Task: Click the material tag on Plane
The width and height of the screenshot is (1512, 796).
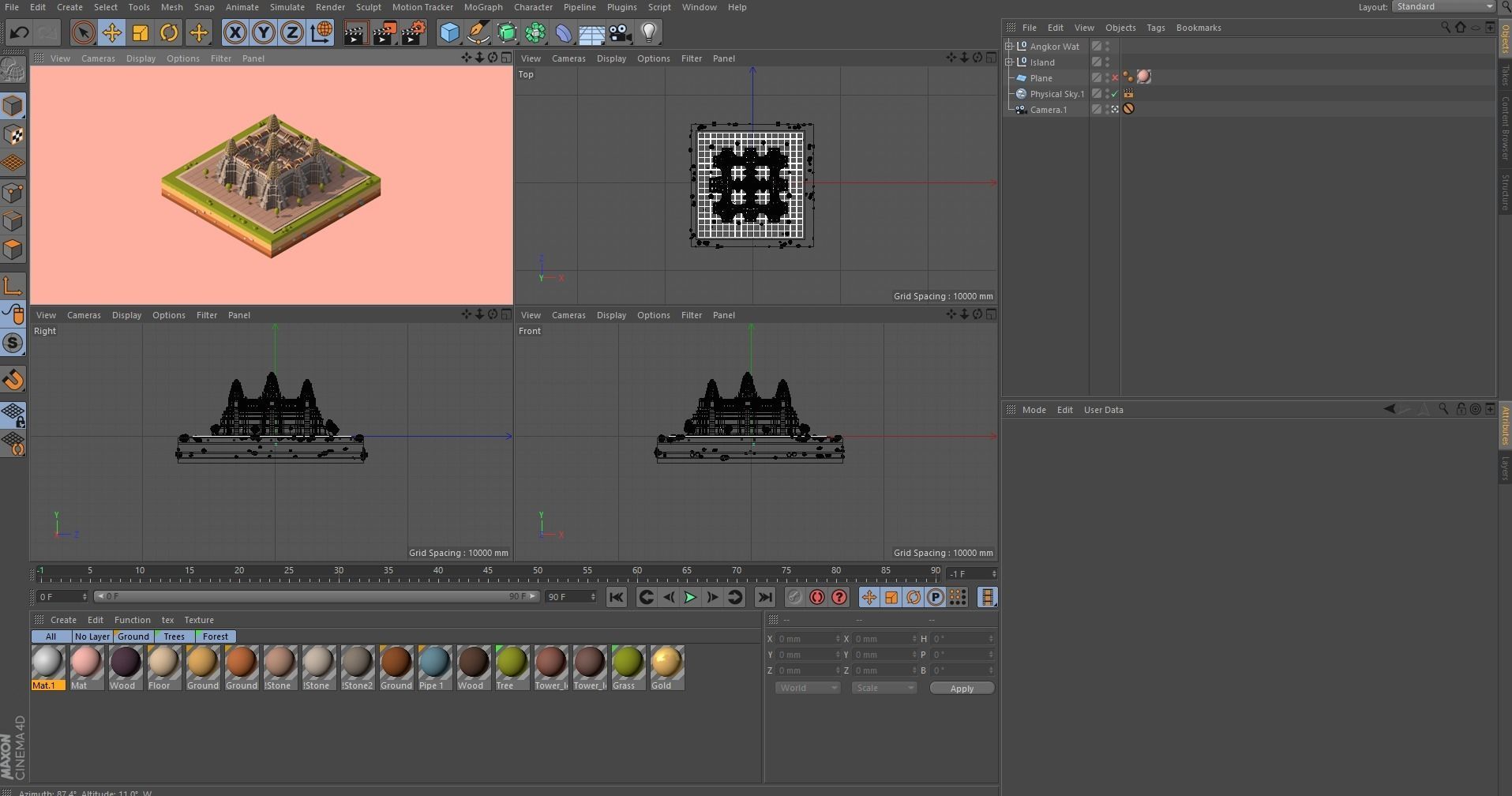Action: point(1143,77)
